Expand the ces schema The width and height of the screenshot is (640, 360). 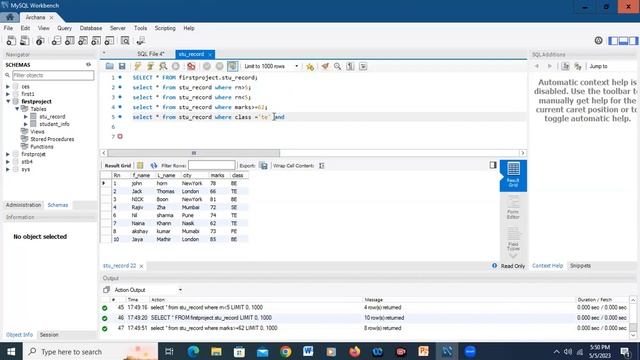click(8, 87)
